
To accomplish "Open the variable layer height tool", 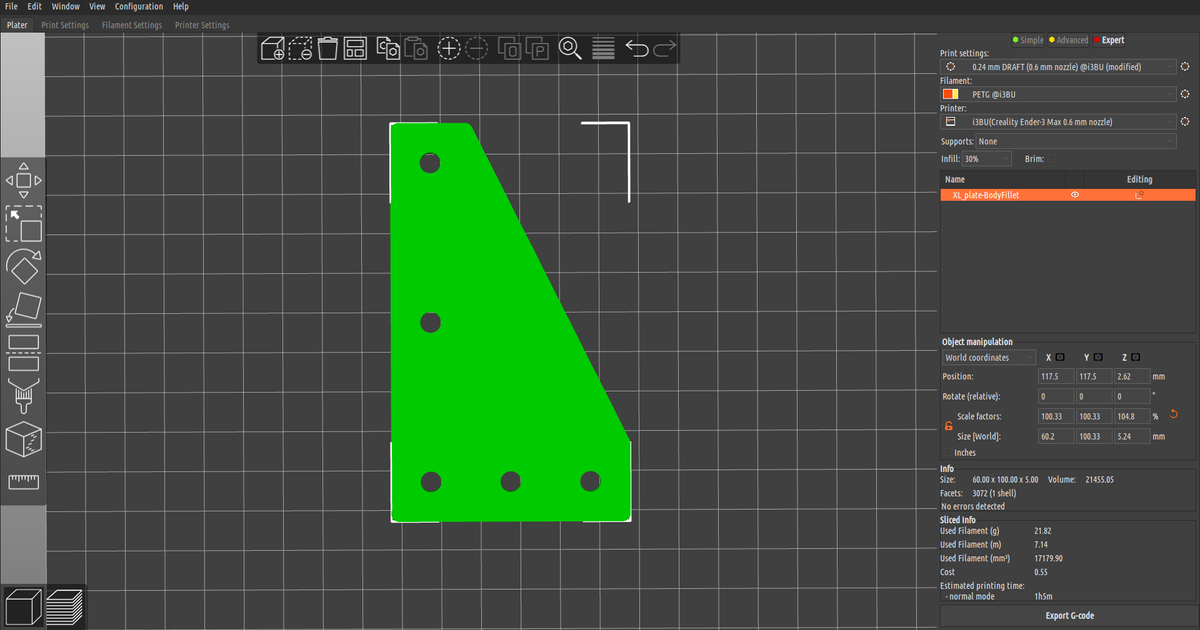I will click(603, 47).
